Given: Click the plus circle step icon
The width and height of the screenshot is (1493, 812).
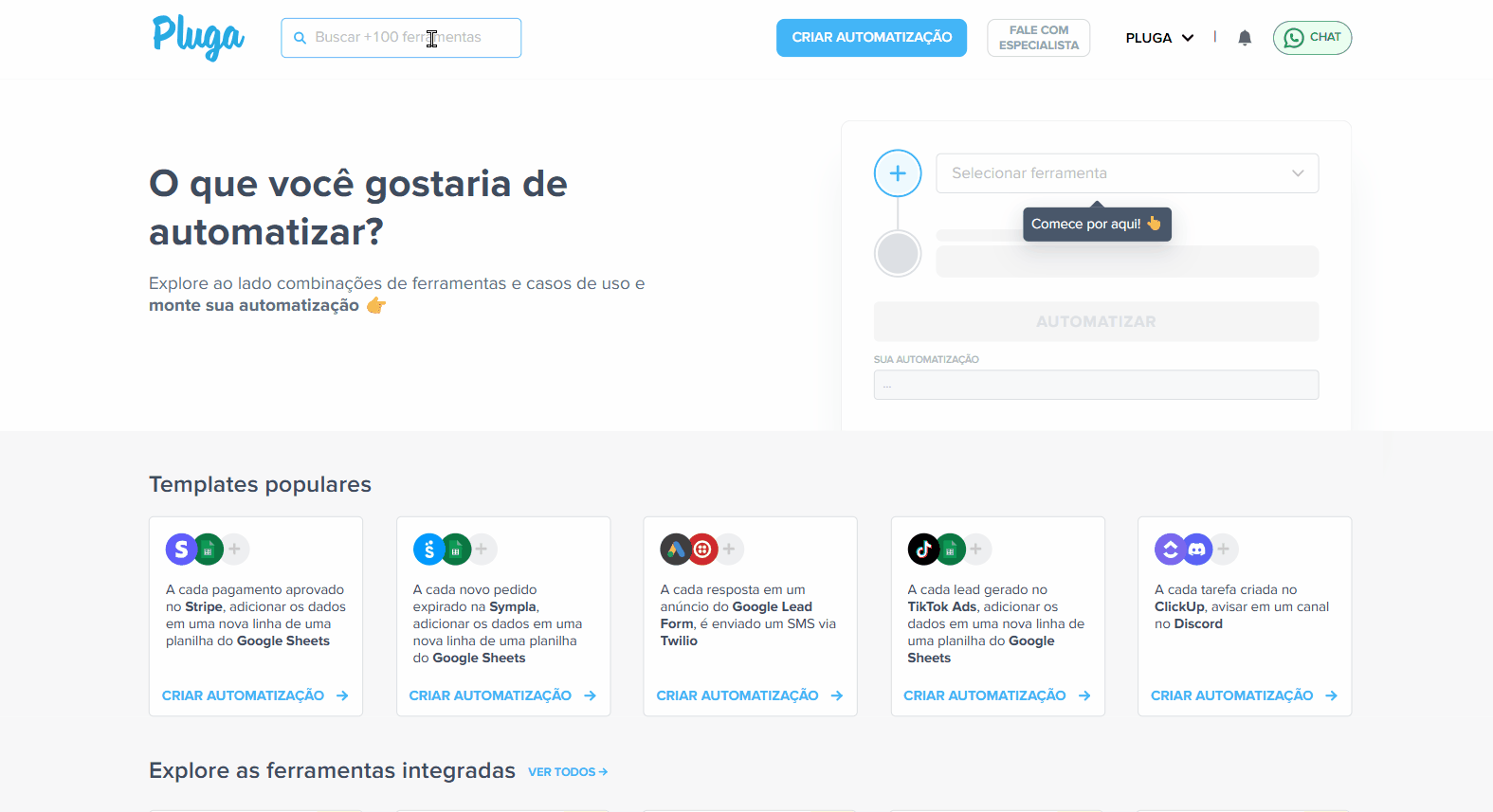Looking at the screenshot, I should pos(898,173).
